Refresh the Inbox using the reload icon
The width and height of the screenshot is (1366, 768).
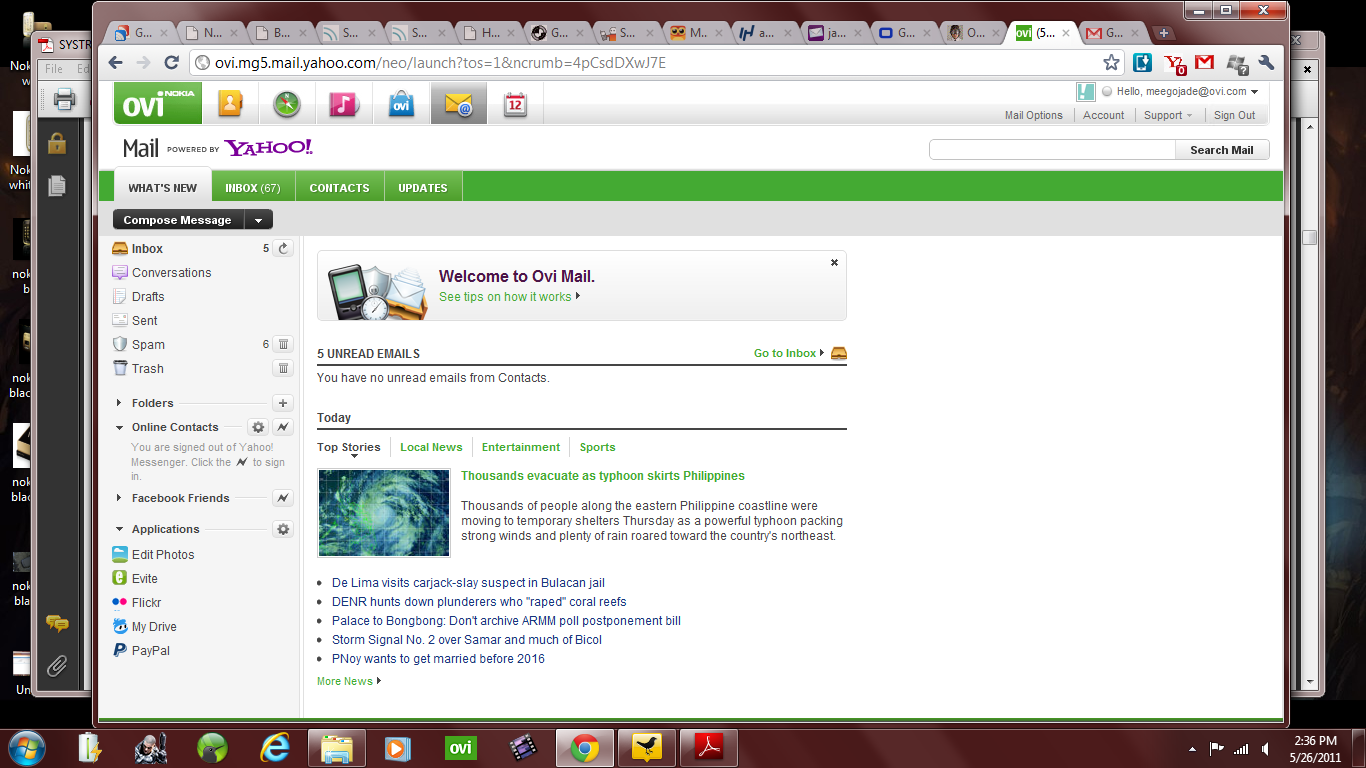point(283,248)
